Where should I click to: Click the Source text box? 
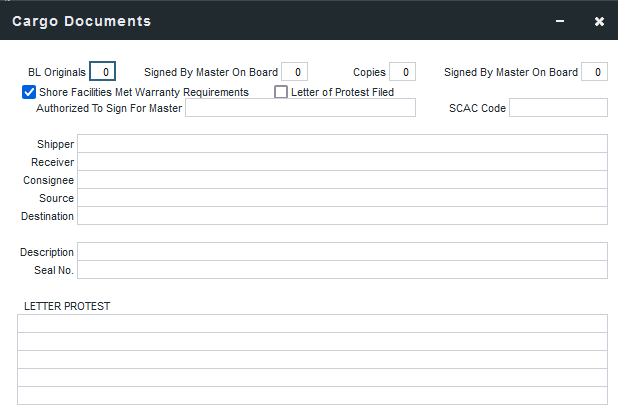coord(342,198)
